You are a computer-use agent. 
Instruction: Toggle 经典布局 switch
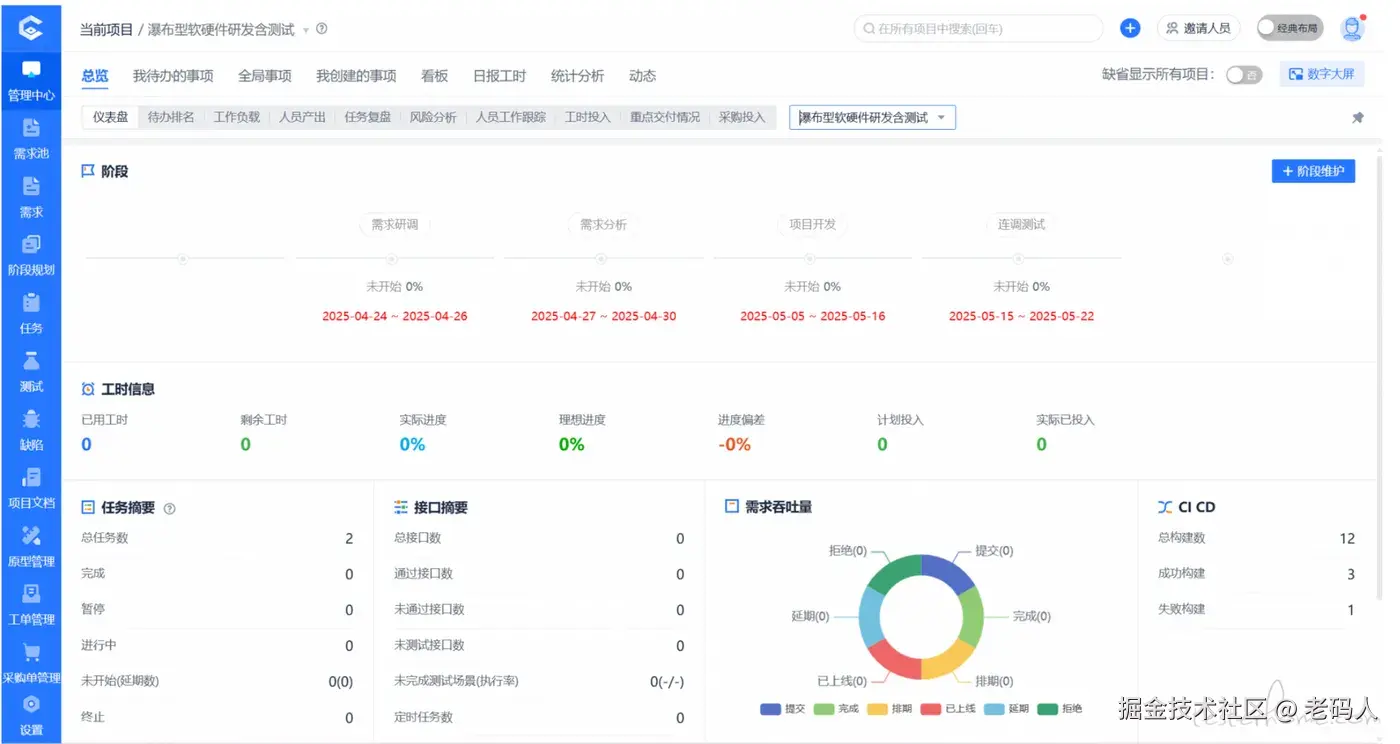pos(1289,28)
